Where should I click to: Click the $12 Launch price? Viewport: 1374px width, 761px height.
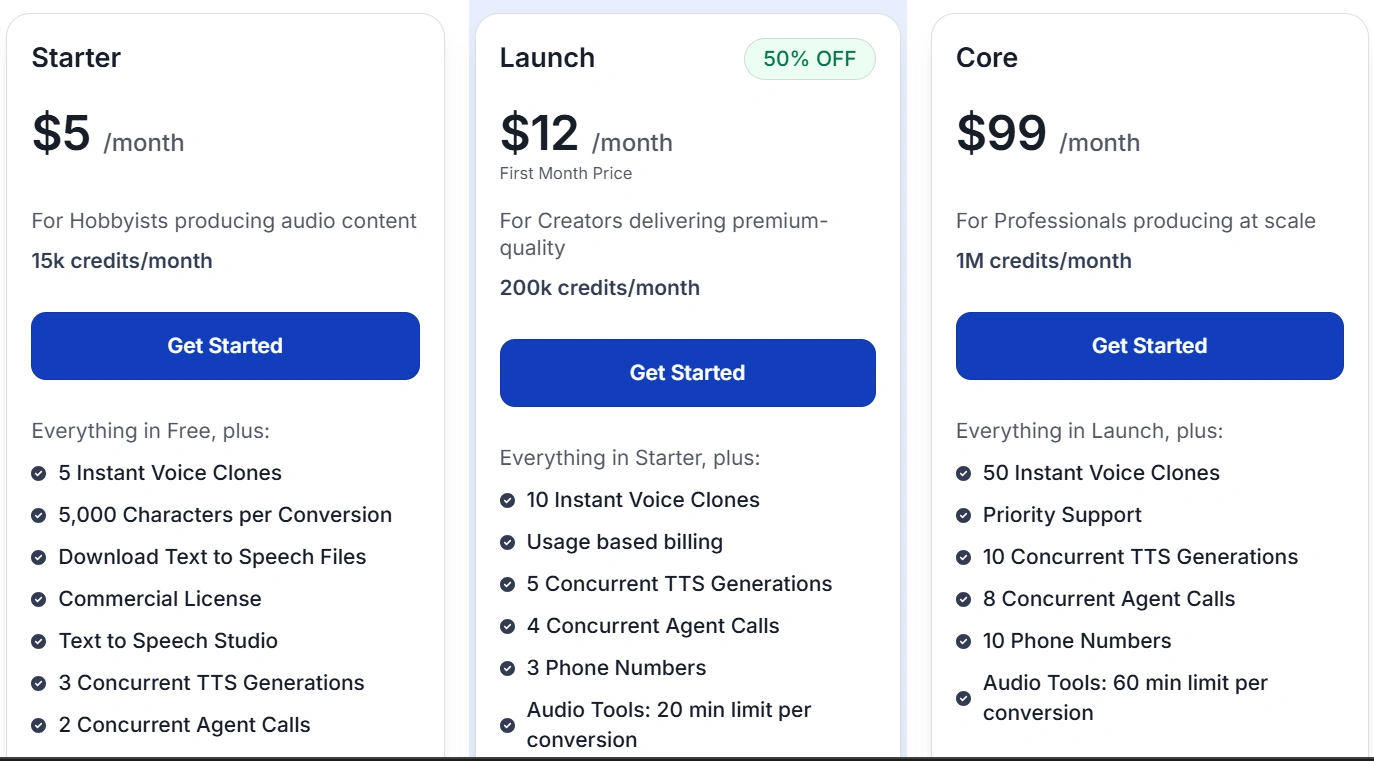coord(539,134)
